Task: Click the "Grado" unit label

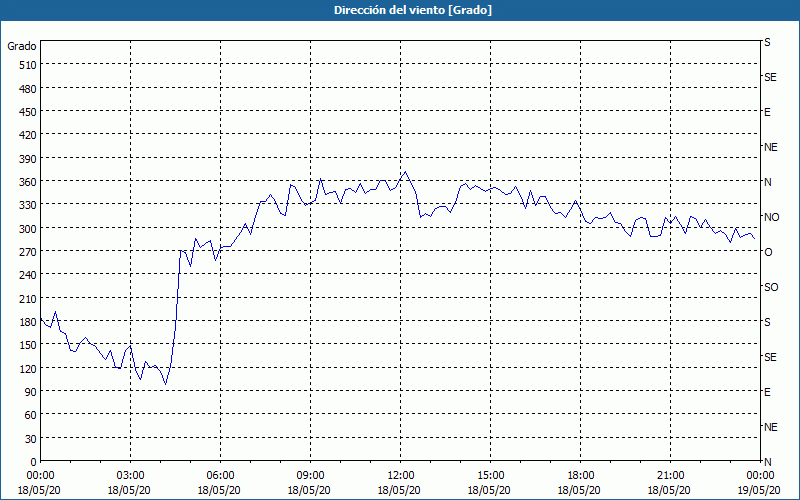Action: click(x=22, y=46)
